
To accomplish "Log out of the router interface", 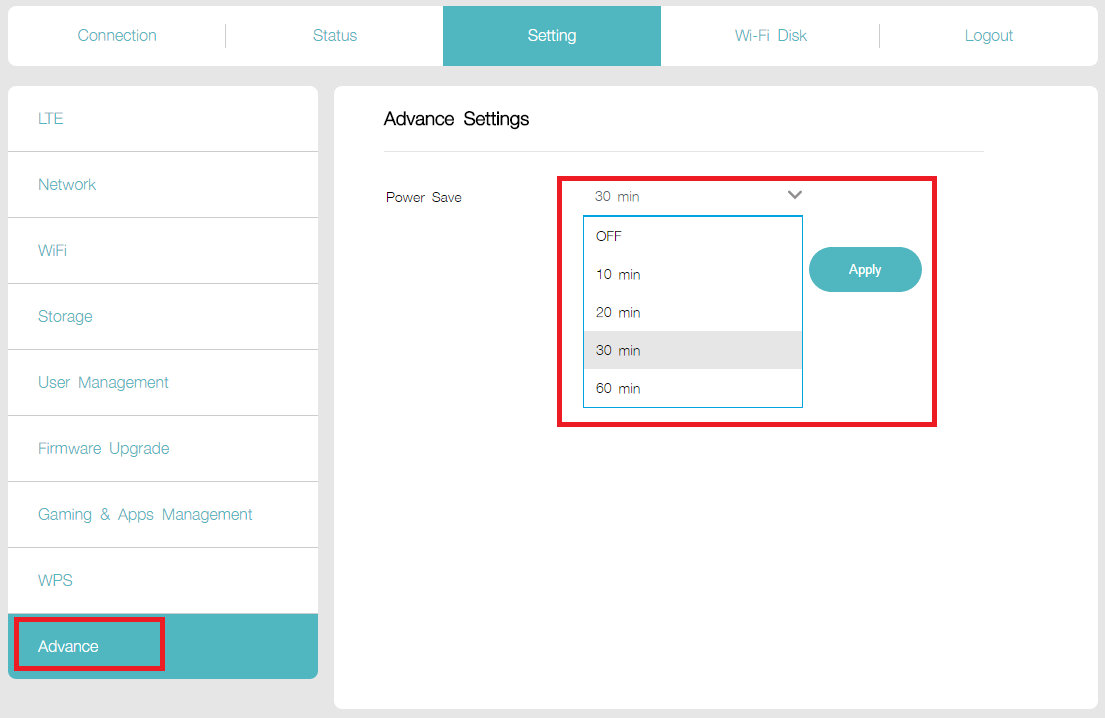I will [988, 35].
